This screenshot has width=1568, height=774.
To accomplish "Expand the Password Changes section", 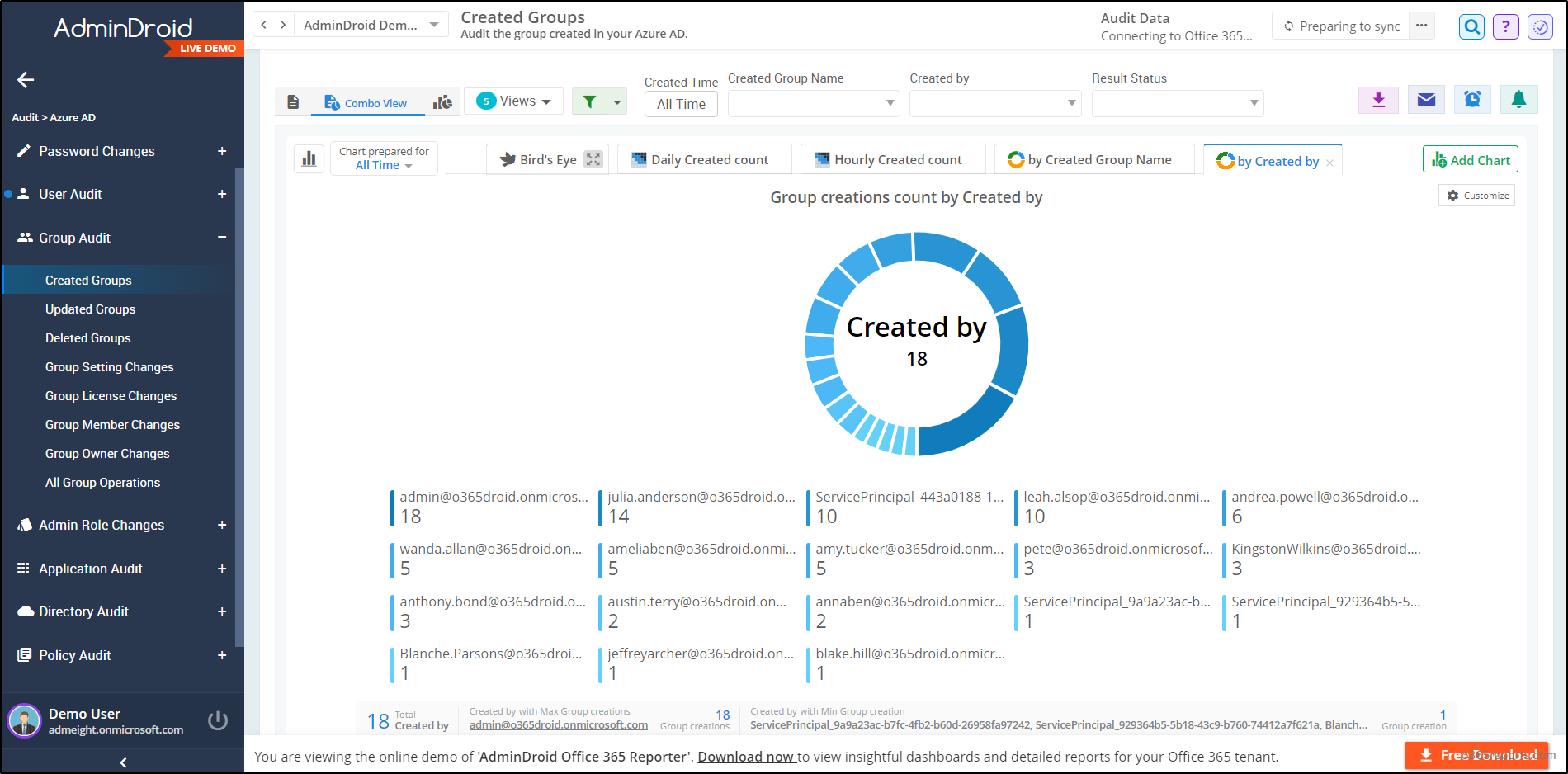I will [x=222, y=151].
